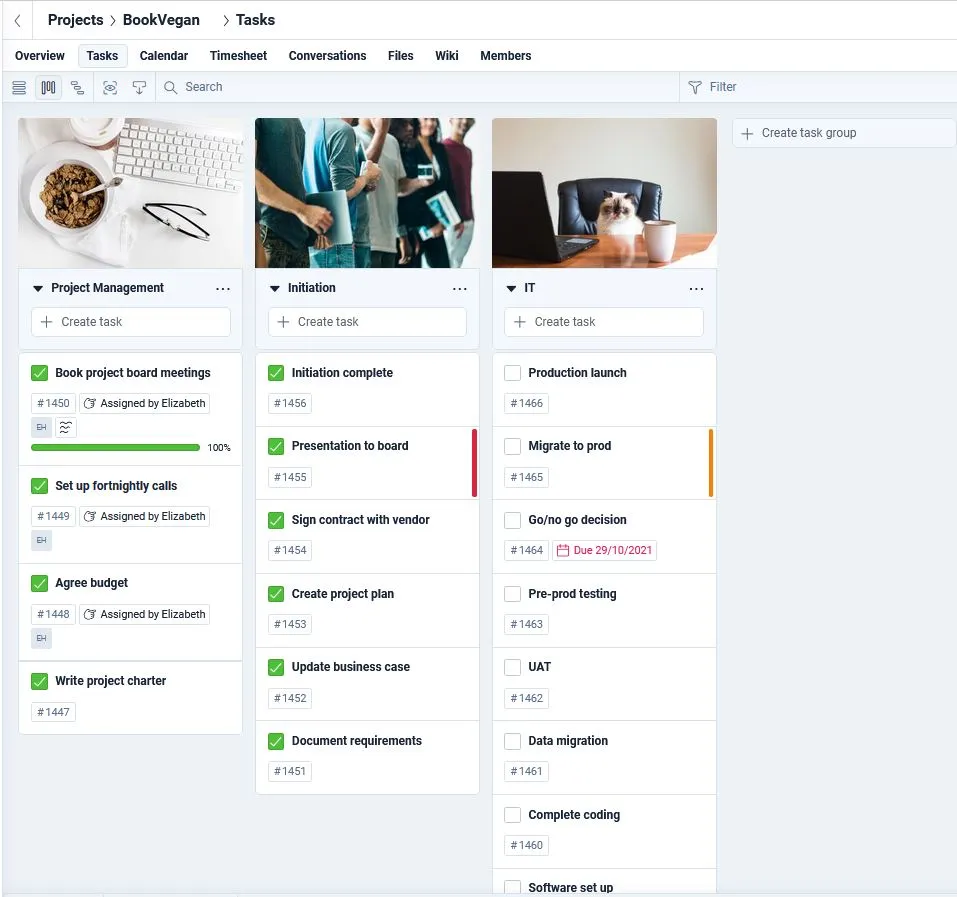Viewport: 957px width, 897px height.
Task: Open Project Management group options menu
Action: [223, 289]
